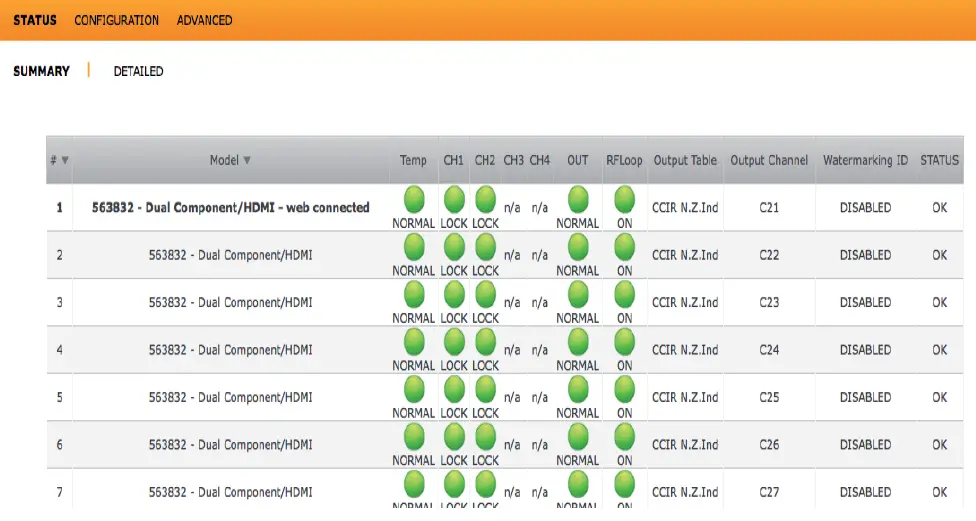This screenshot has width=976, height=521.
Task: Click the Temp green indicator in row 6
Action: pyautogui.click(x=414, y=437)
